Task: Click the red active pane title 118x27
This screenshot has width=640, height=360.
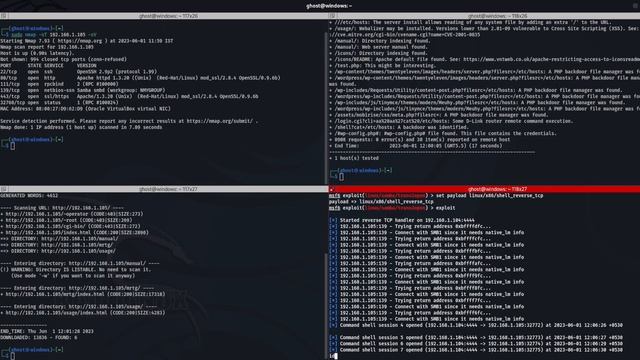Action: [x=497, y=189]
